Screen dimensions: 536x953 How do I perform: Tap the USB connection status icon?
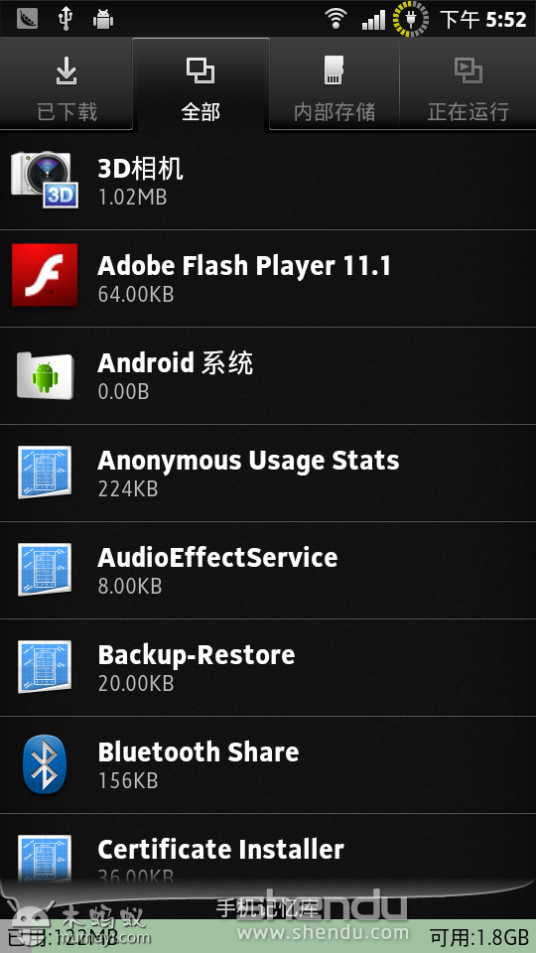tap(65, 19)
